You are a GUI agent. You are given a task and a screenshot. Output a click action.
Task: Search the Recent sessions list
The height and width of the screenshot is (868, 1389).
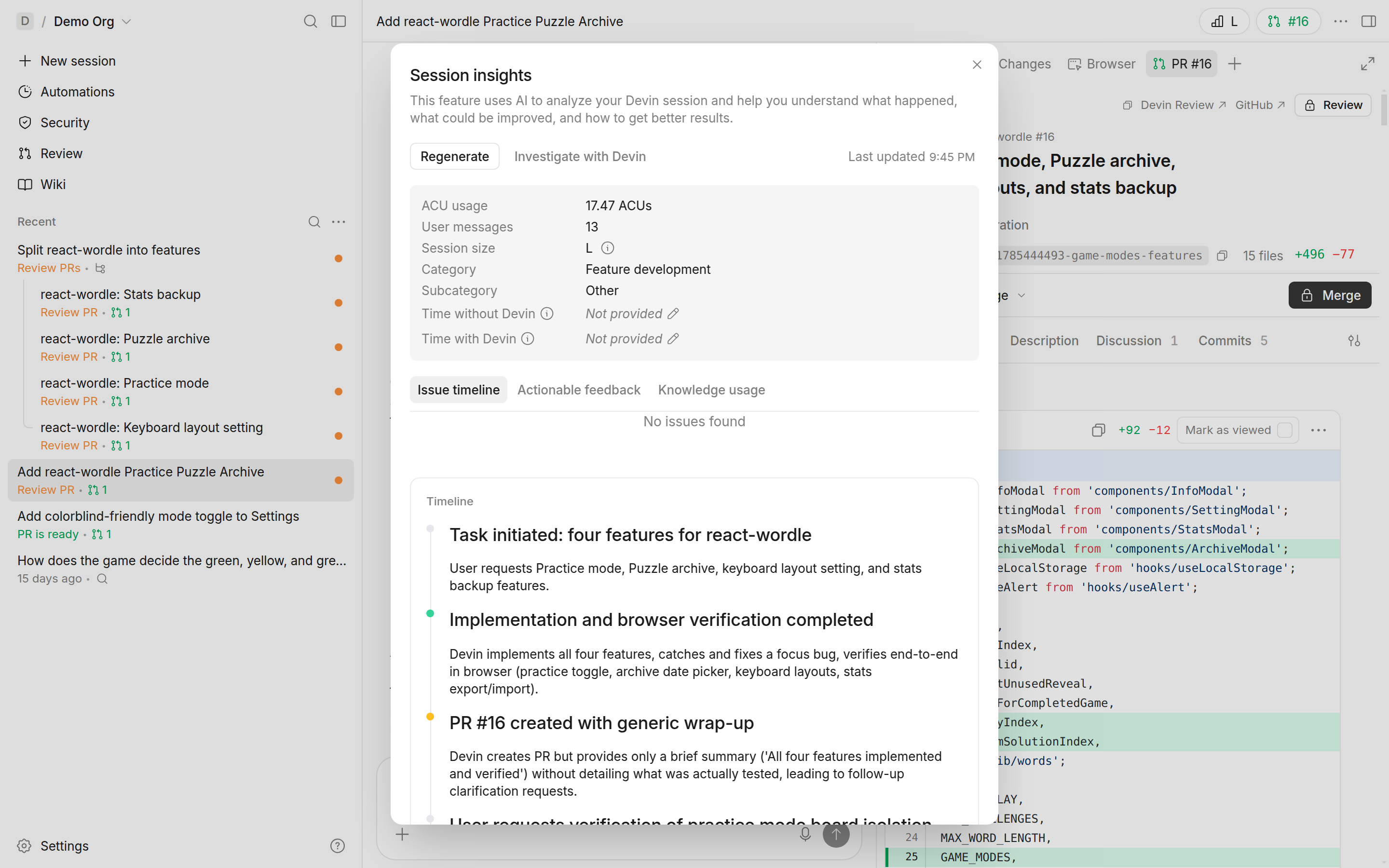(x=314, y=222)
